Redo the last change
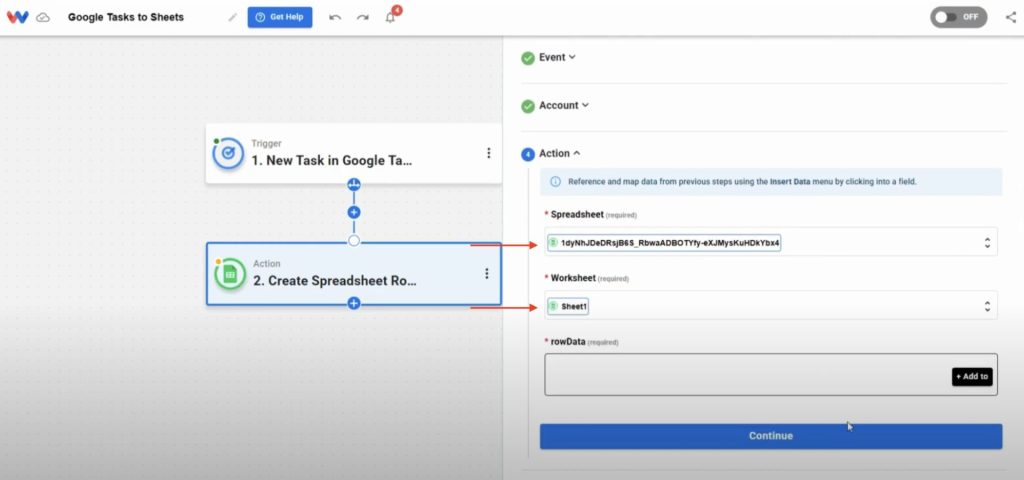The image size is (1024, 480). (362, 18)
